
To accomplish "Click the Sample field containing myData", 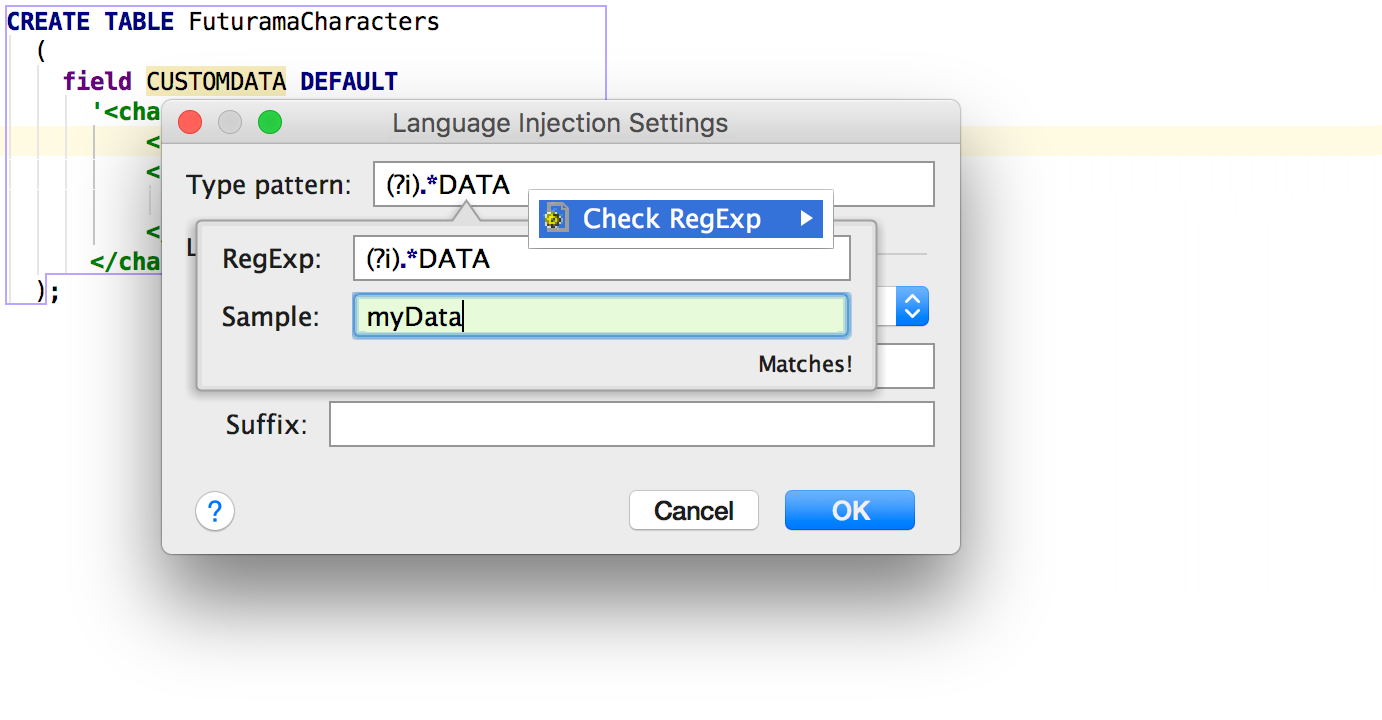I will click(x=600, y=317).
